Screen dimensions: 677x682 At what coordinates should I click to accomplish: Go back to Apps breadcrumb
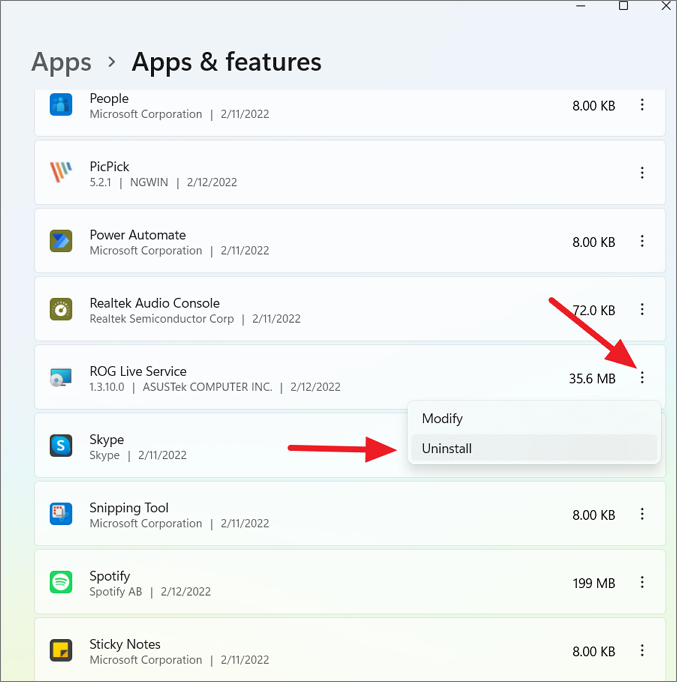[61, 62]
